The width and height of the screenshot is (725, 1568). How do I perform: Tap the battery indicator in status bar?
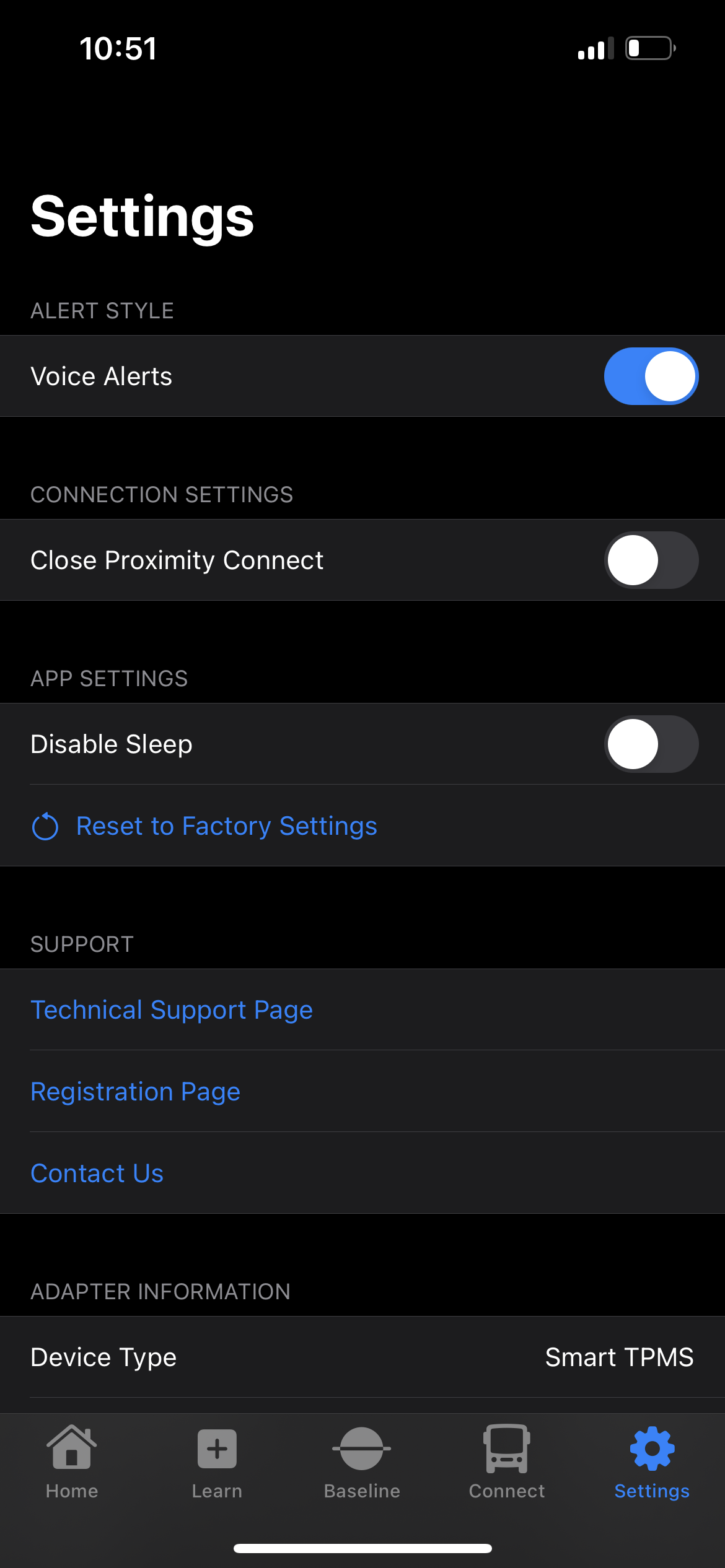pos(650,48)
